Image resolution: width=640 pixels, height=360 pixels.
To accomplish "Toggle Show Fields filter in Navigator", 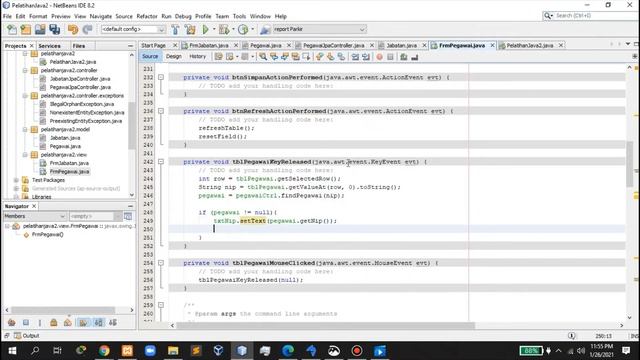I will point(26,322).
